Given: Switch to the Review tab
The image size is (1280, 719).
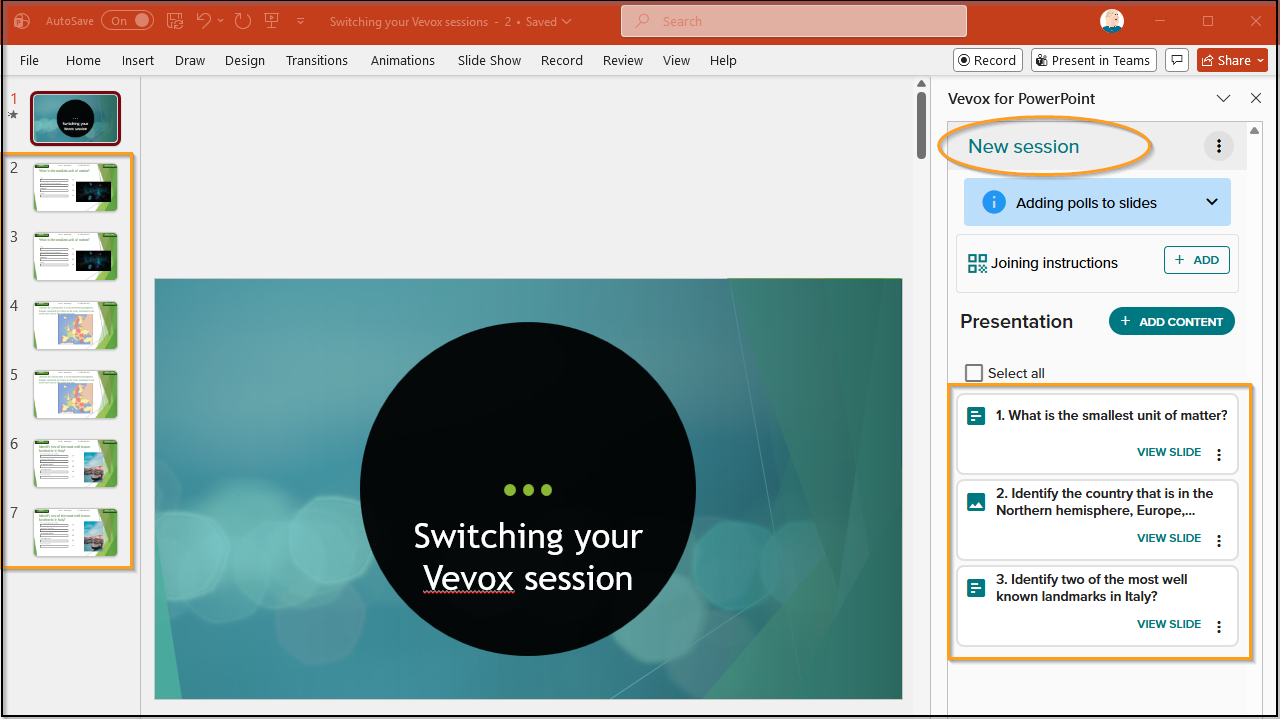Looking at the screenshot, I should (x=623, y=60).
